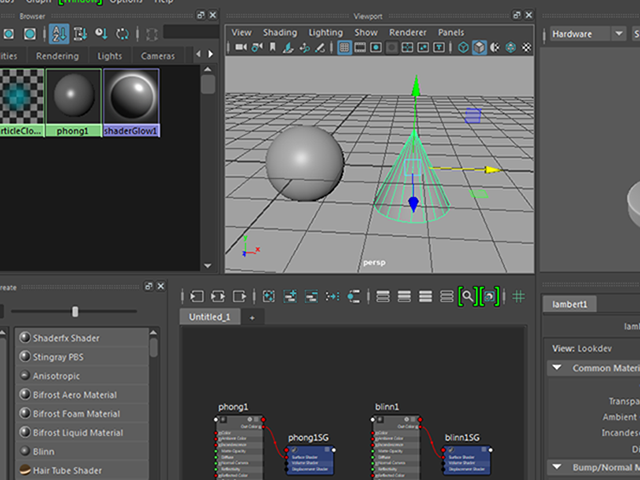Enable wireframe cube shading icon
640x480 pixels.
click(x=463, y=47)
